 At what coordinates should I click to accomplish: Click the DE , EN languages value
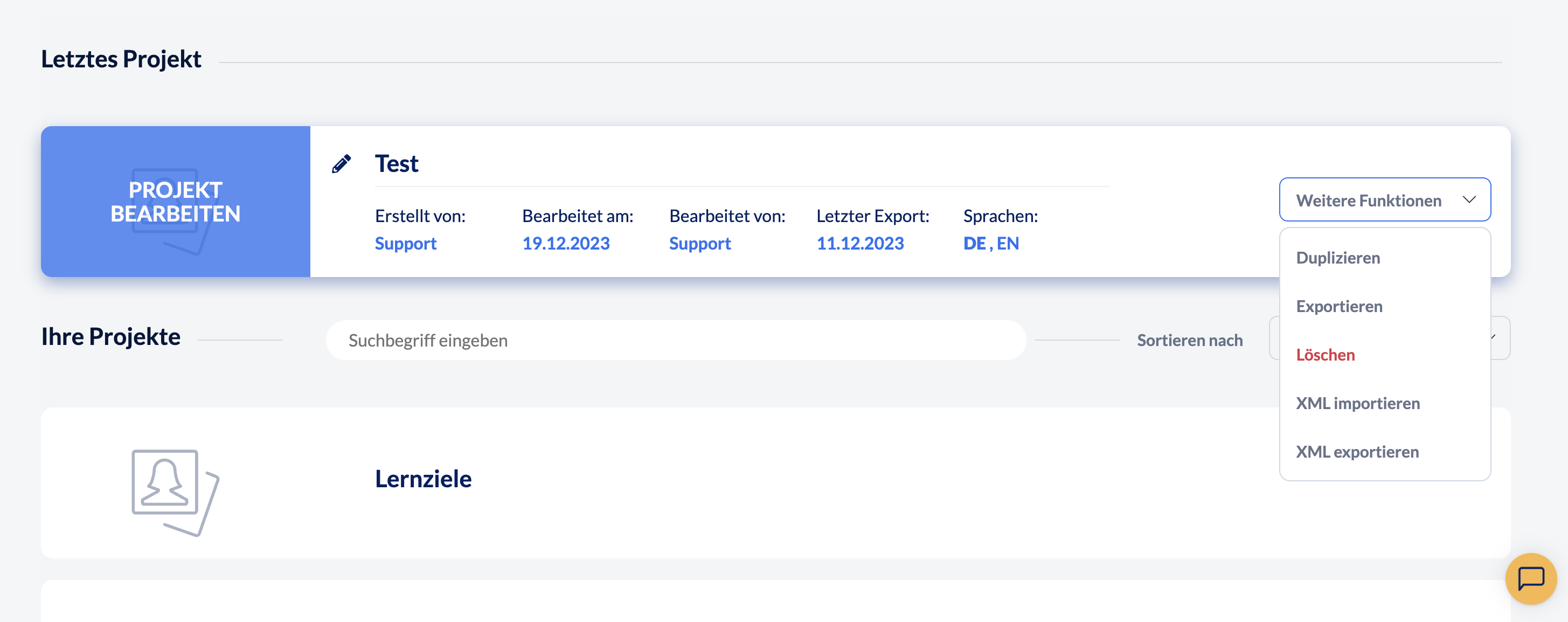point(990,244)
